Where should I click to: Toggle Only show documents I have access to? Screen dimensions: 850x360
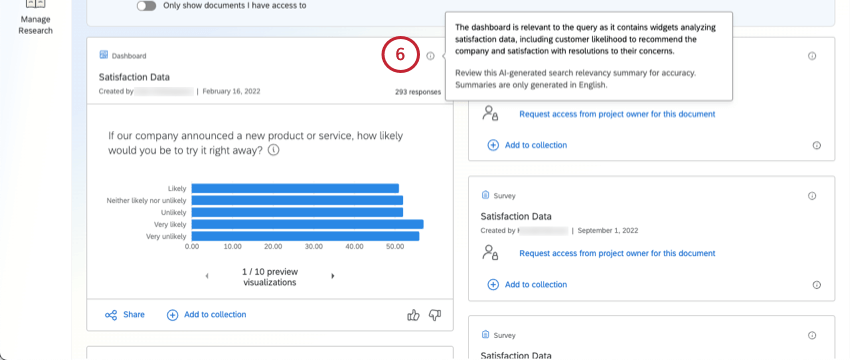click(x=146, y=5)
